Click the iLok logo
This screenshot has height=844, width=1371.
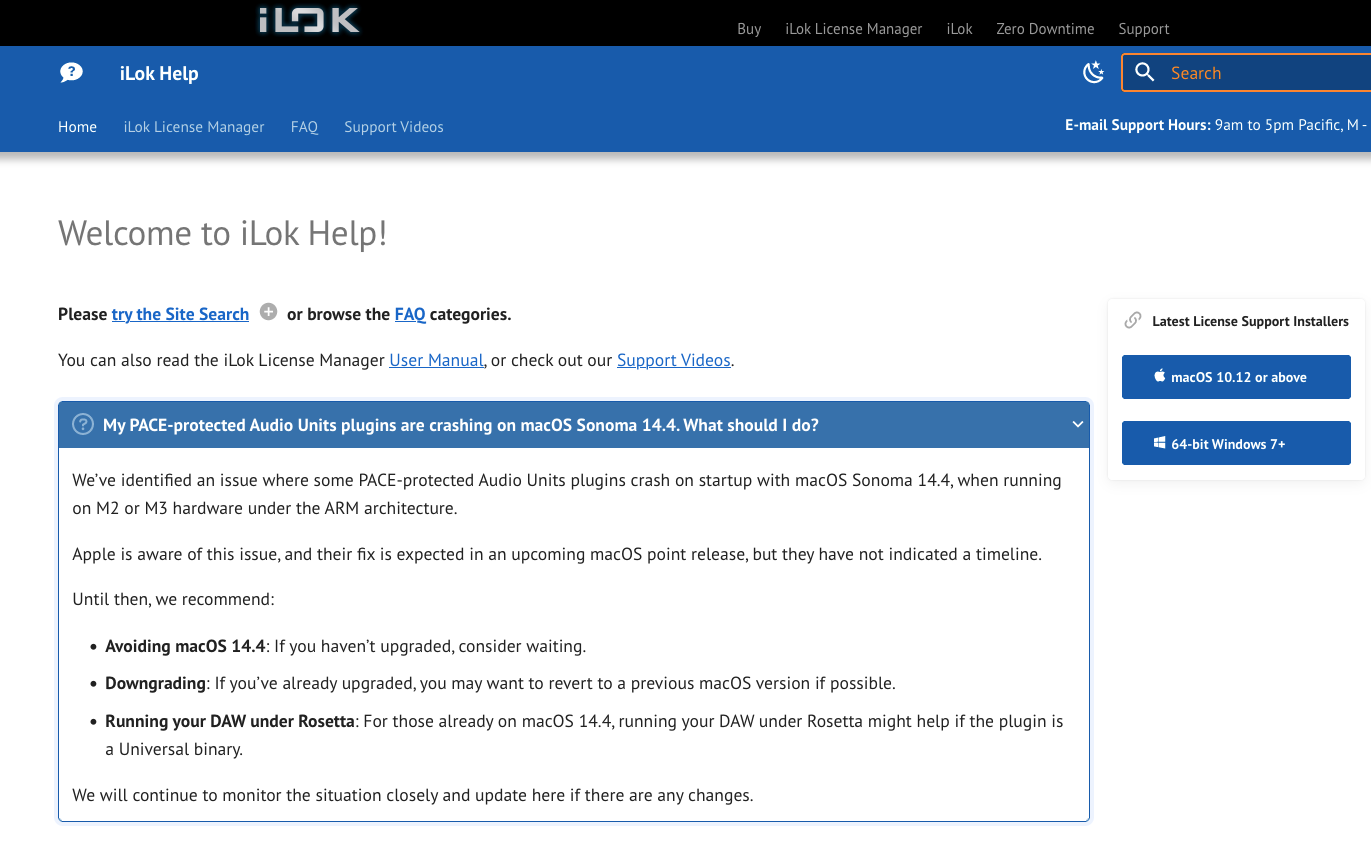tap(309, 20)
